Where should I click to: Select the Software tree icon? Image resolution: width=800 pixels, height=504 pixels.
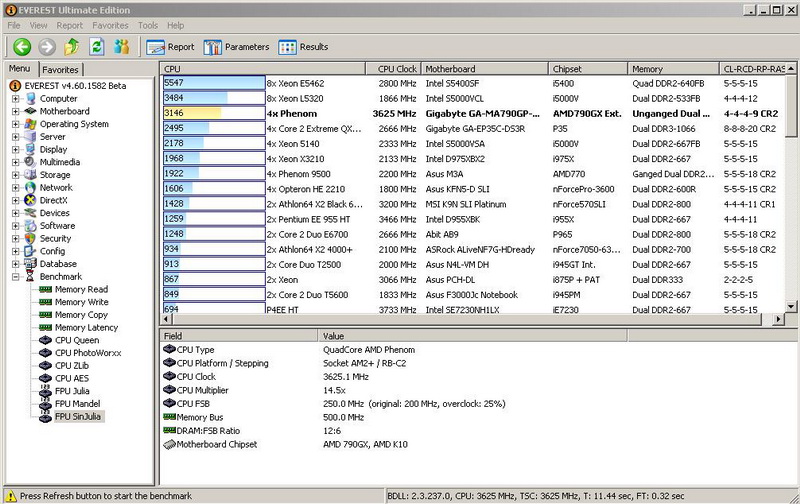(x=31, y=225)
